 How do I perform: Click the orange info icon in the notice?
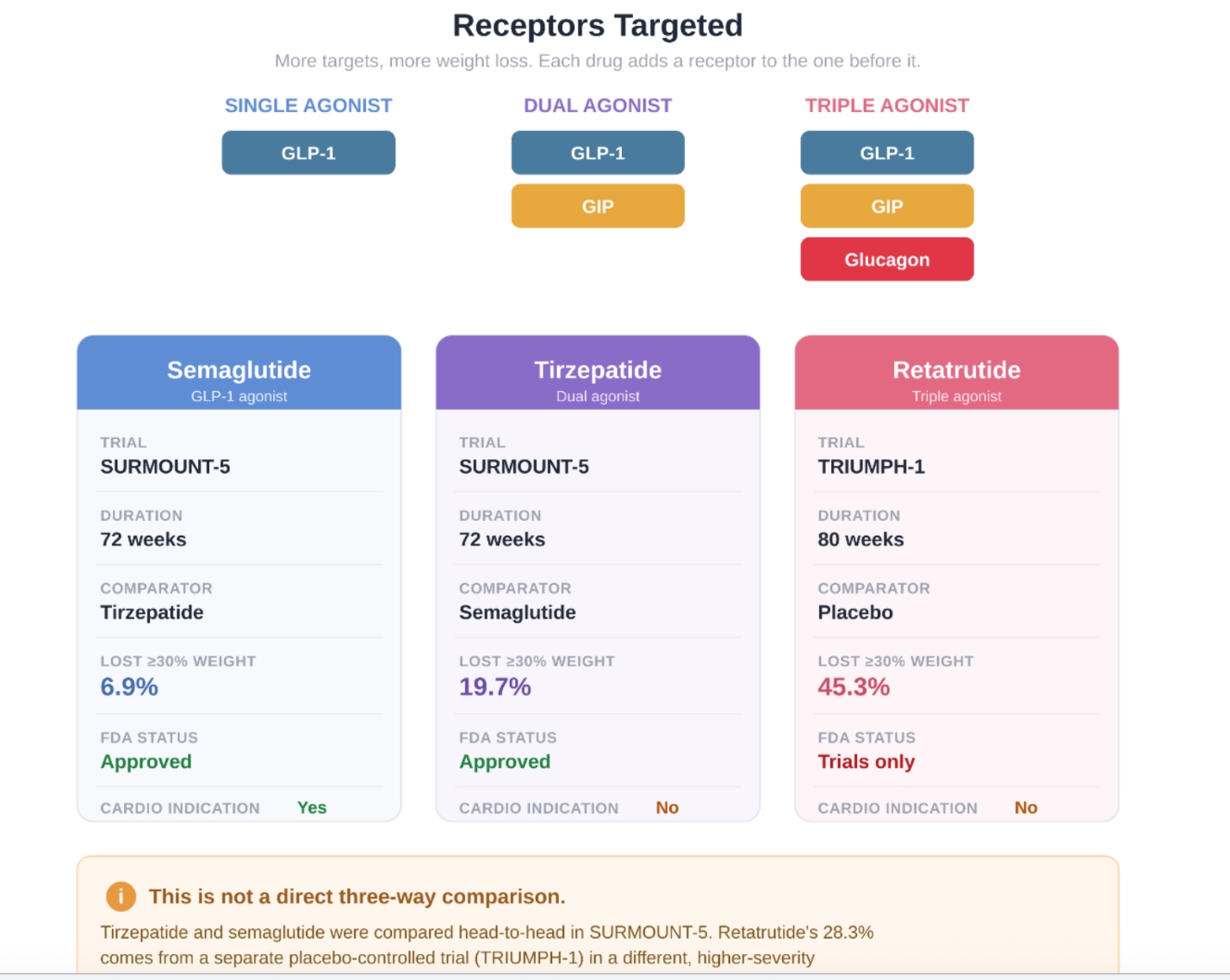click(121, 896)
